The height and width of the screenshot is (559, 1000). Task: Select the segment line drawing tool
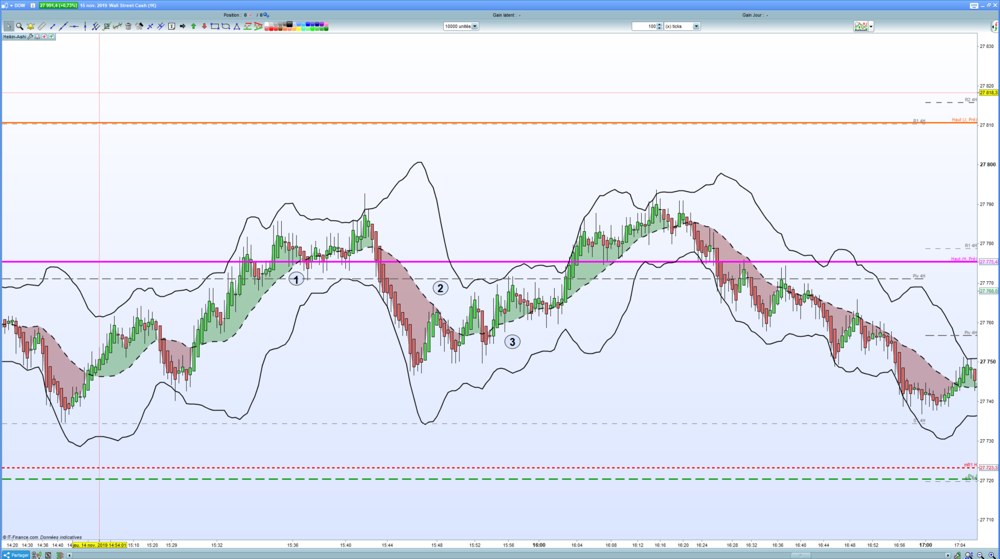pyautogui.click(x=52, y=26)
